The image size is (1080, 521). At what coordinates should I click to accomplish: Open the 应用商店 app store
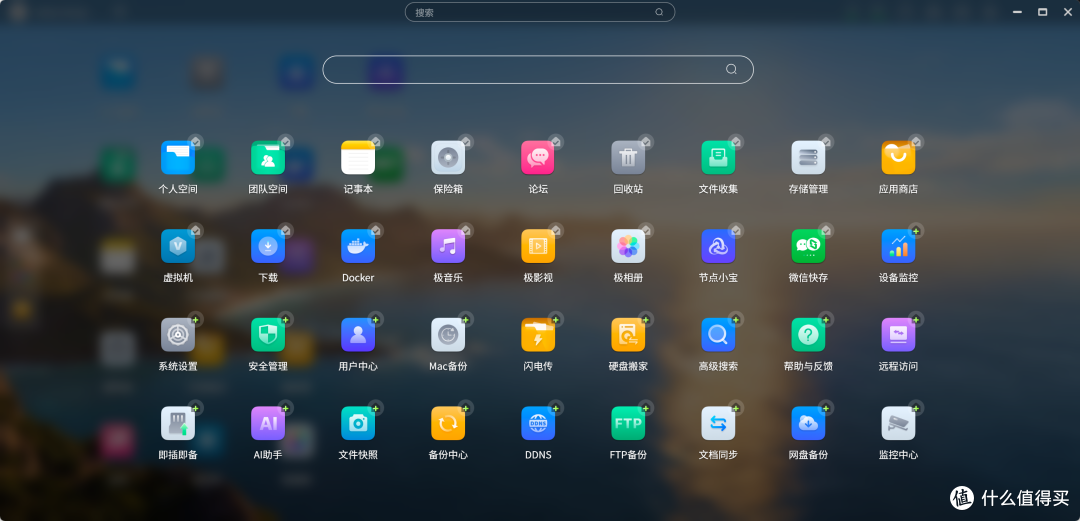[898, 158]
